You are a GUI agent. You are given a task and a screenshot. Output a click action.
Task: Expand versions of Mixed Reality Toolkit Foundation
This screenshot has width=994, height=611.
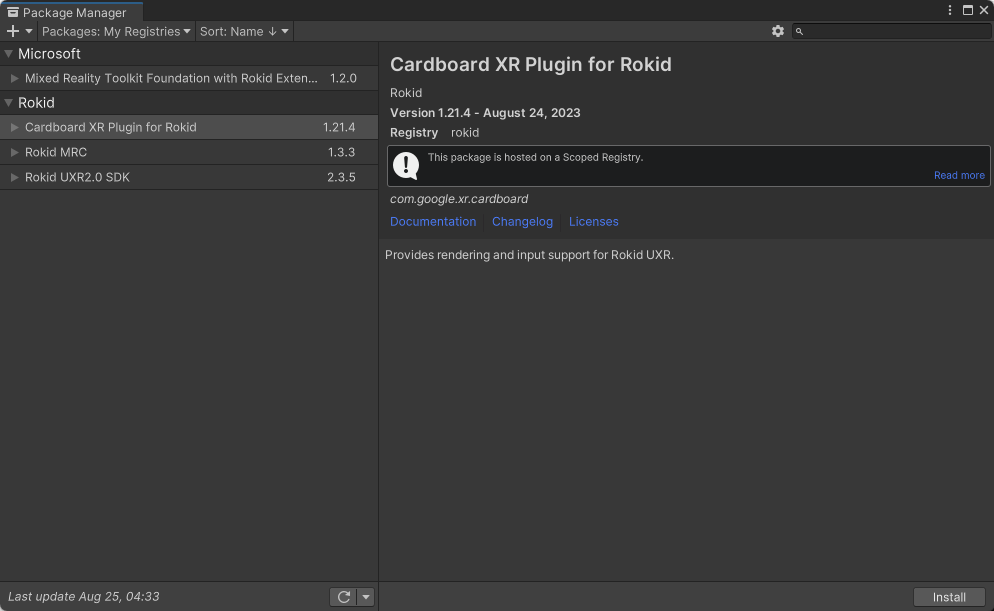14,79
